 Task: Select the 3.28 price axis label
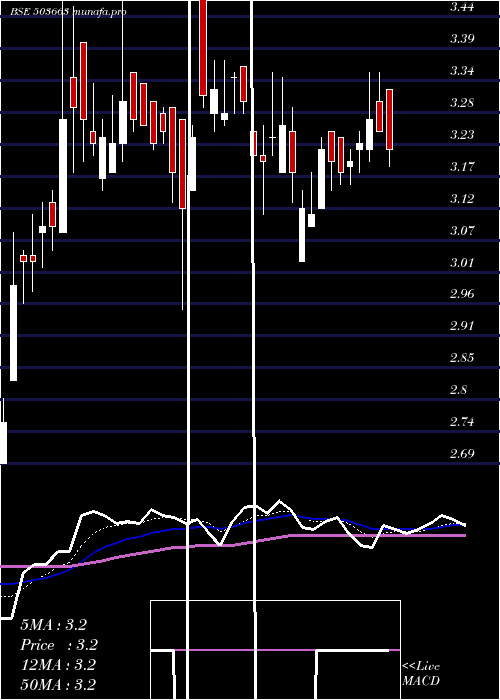462,103
